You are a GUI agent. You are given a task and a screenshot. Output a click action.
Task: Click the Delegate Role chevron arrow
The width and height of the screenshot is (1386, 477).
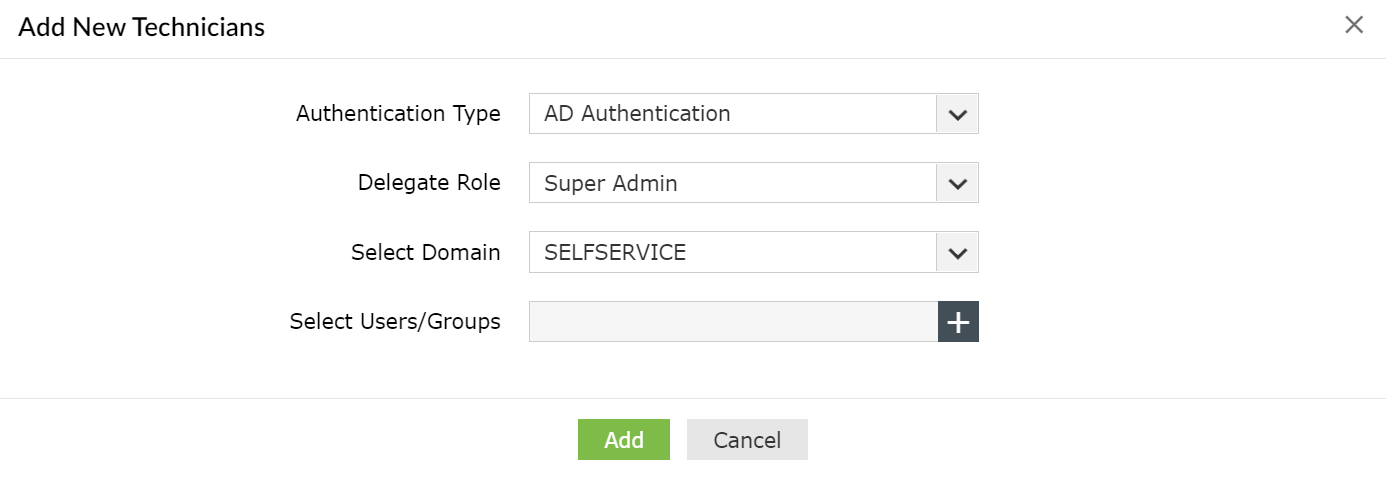[957, 184]
